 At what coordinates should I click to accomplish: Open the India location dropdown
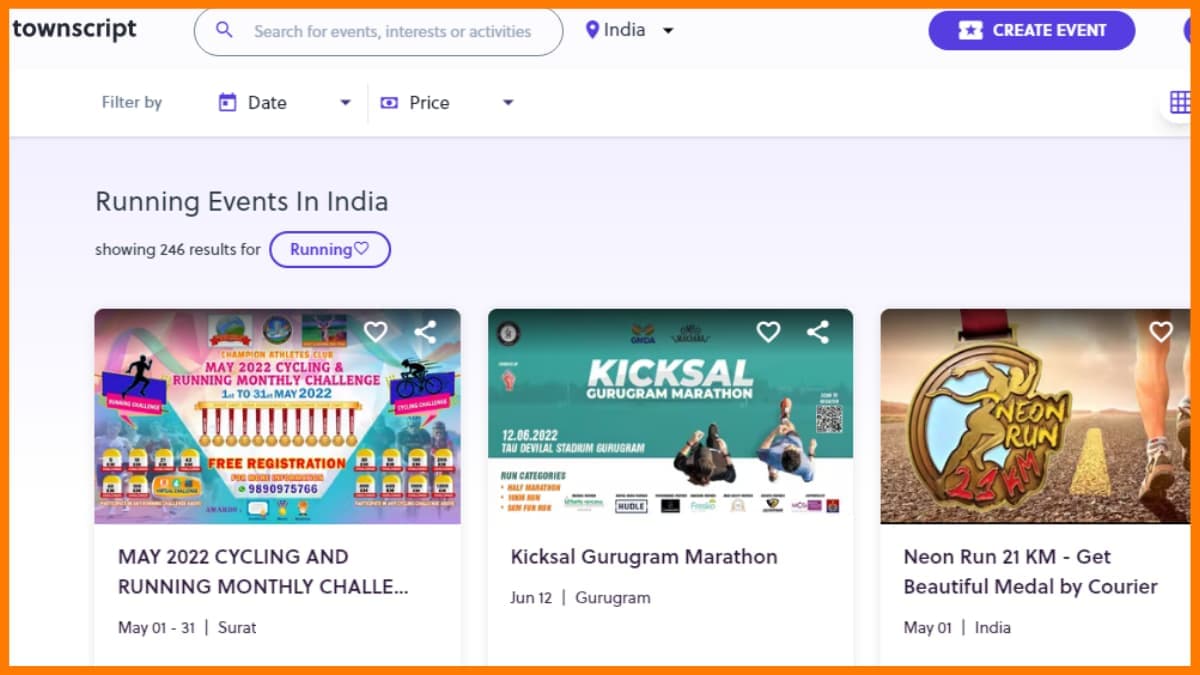pyautogui.click(x=668, y=30)
